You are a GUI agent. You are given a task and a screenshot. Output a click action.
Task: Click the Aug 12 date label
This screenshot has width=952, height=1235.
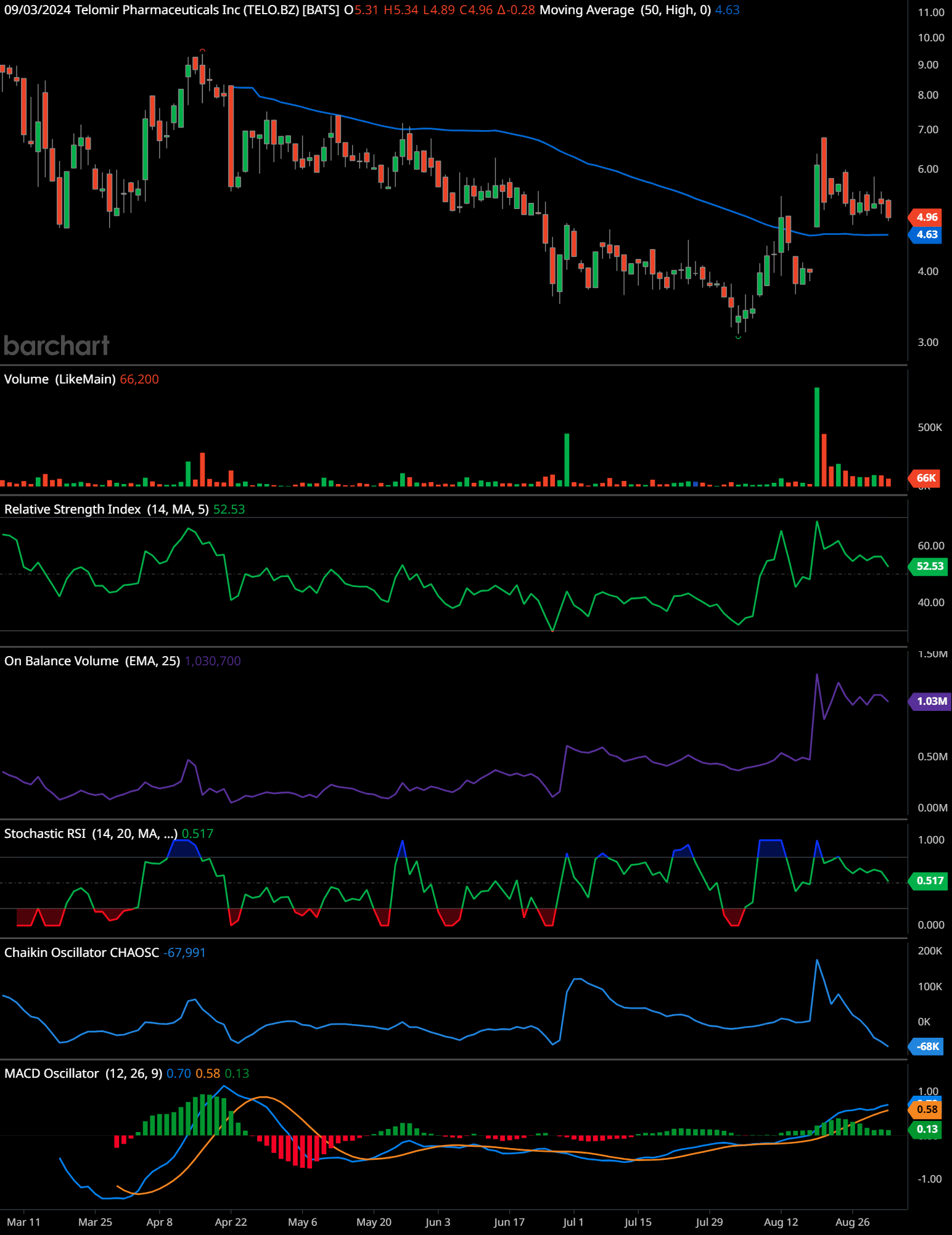point(781,1222)
